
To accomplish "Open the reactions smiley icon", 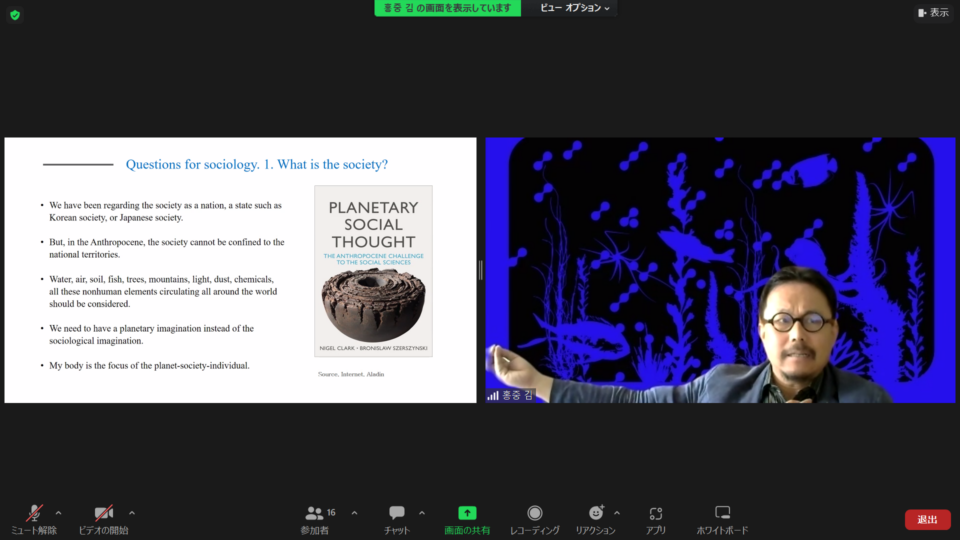I will pyautogui.click(x=596, y=512).
